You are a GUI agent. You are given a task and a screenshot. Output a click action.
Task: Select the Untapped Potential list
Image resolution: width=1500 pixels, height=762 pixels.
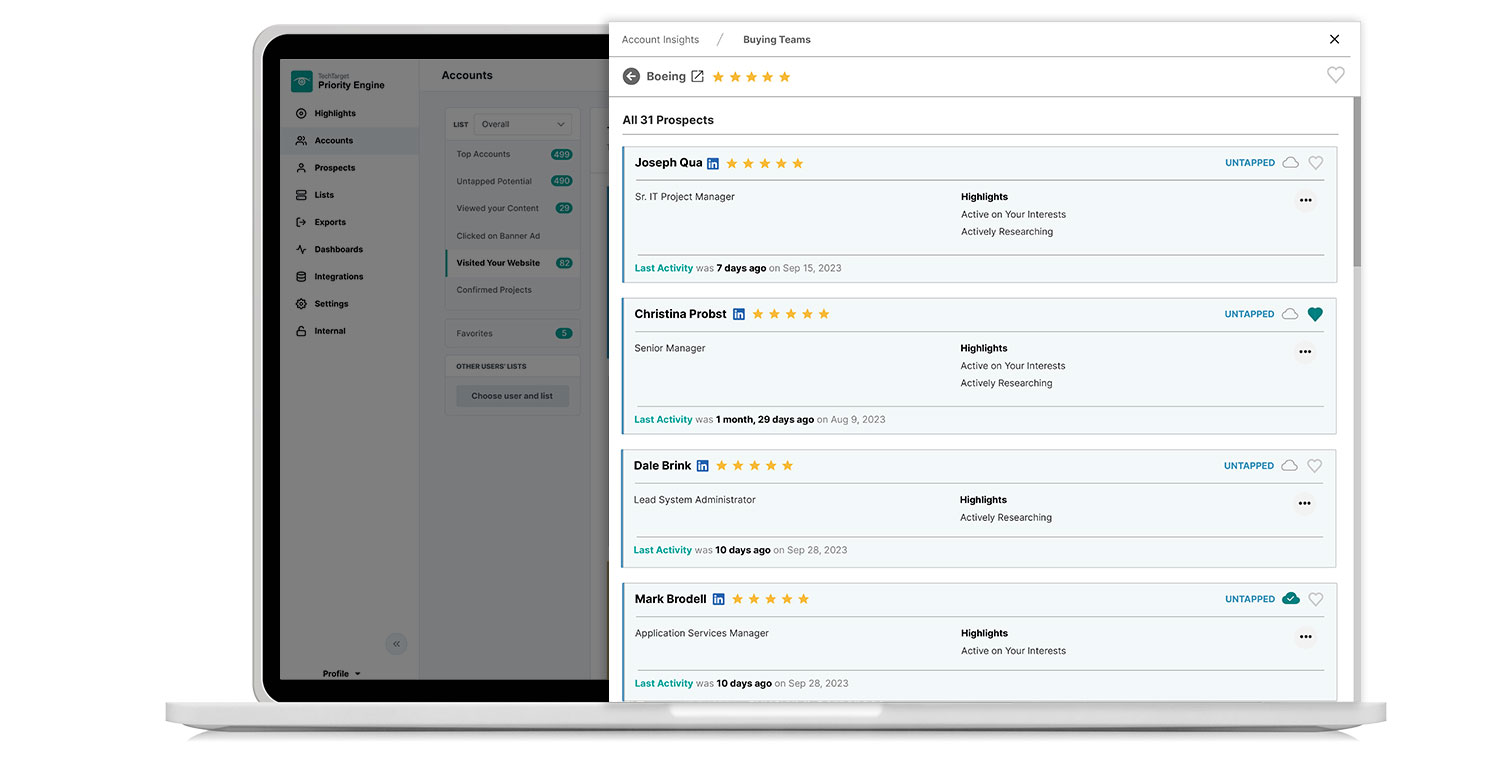tap(513, 181)
